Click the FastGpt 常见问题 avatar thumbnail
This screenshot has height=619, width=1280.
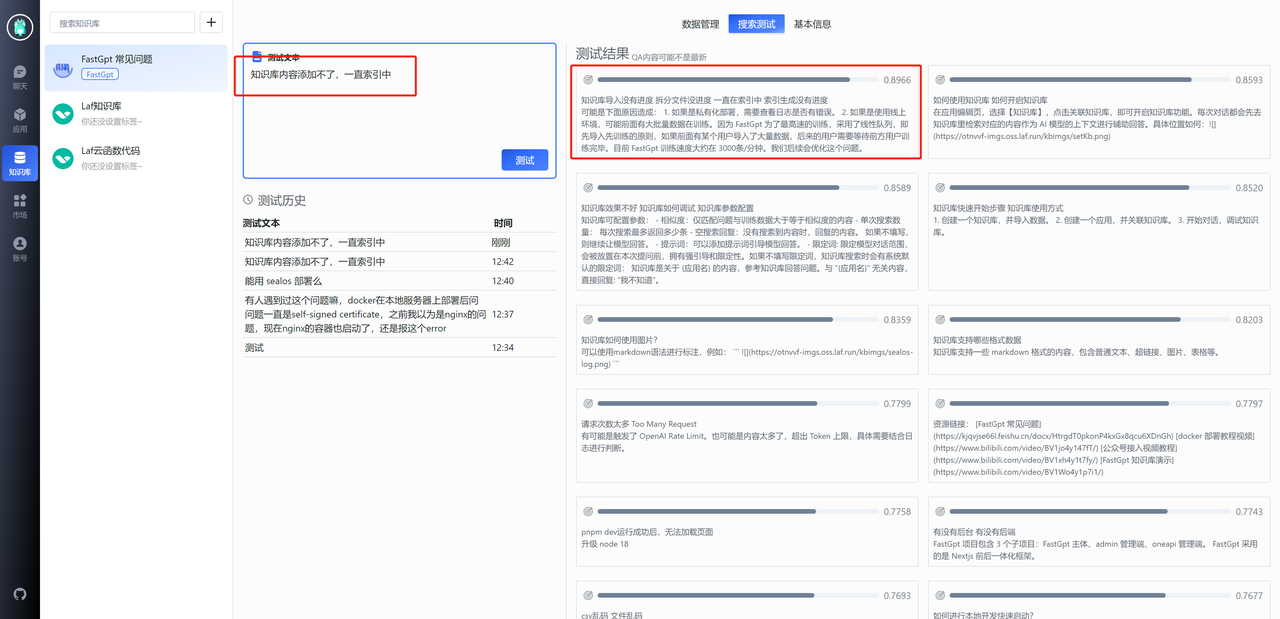point(63,69)
